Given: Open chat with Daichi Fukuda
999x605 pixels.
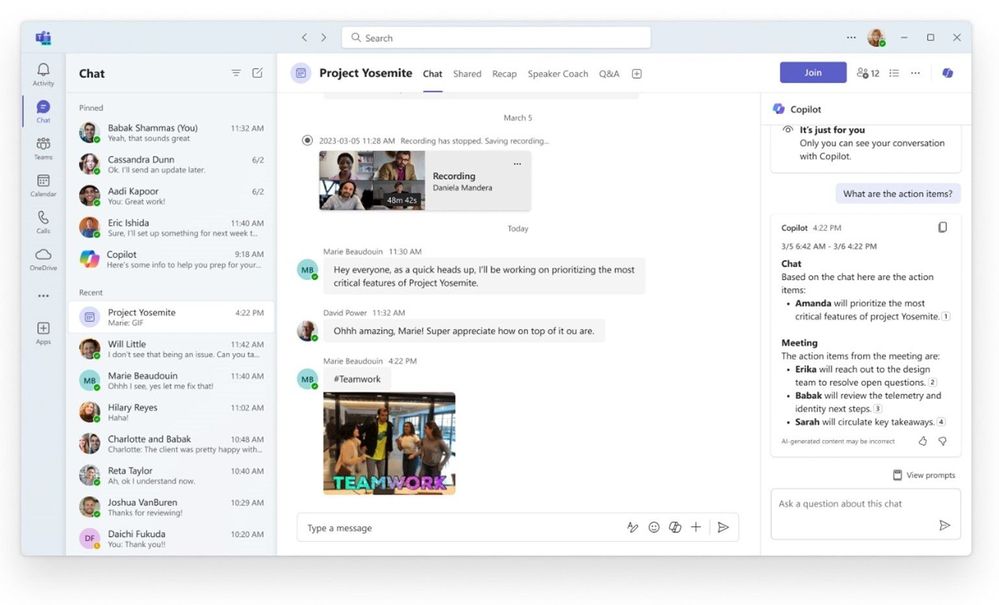Looking at the screenshot, I should point(171,538).
